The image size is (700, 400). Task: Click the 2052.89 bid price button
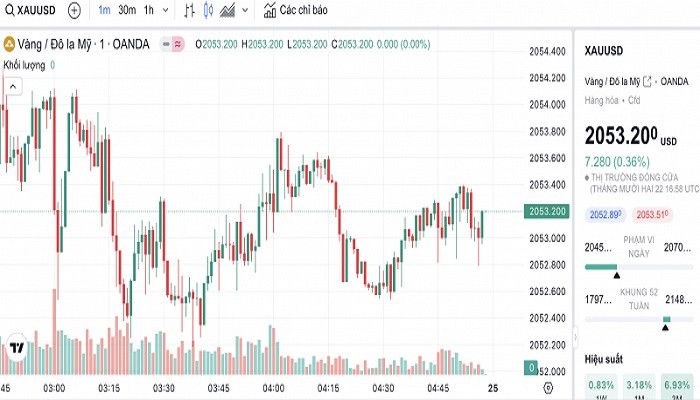coord(605,214)
